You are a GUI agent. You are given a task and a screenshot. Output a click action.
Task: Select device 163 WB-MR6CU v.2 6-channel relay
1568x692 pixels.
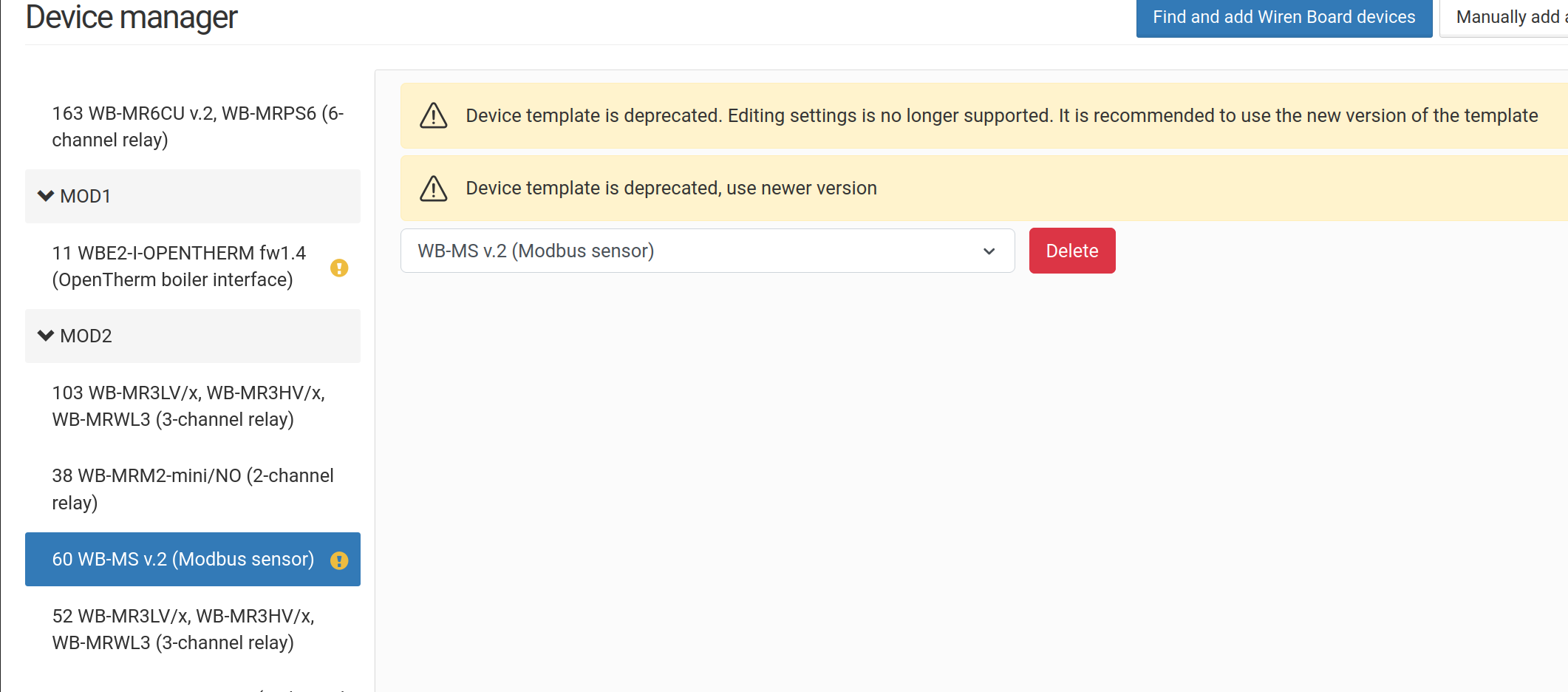(197, 126)
